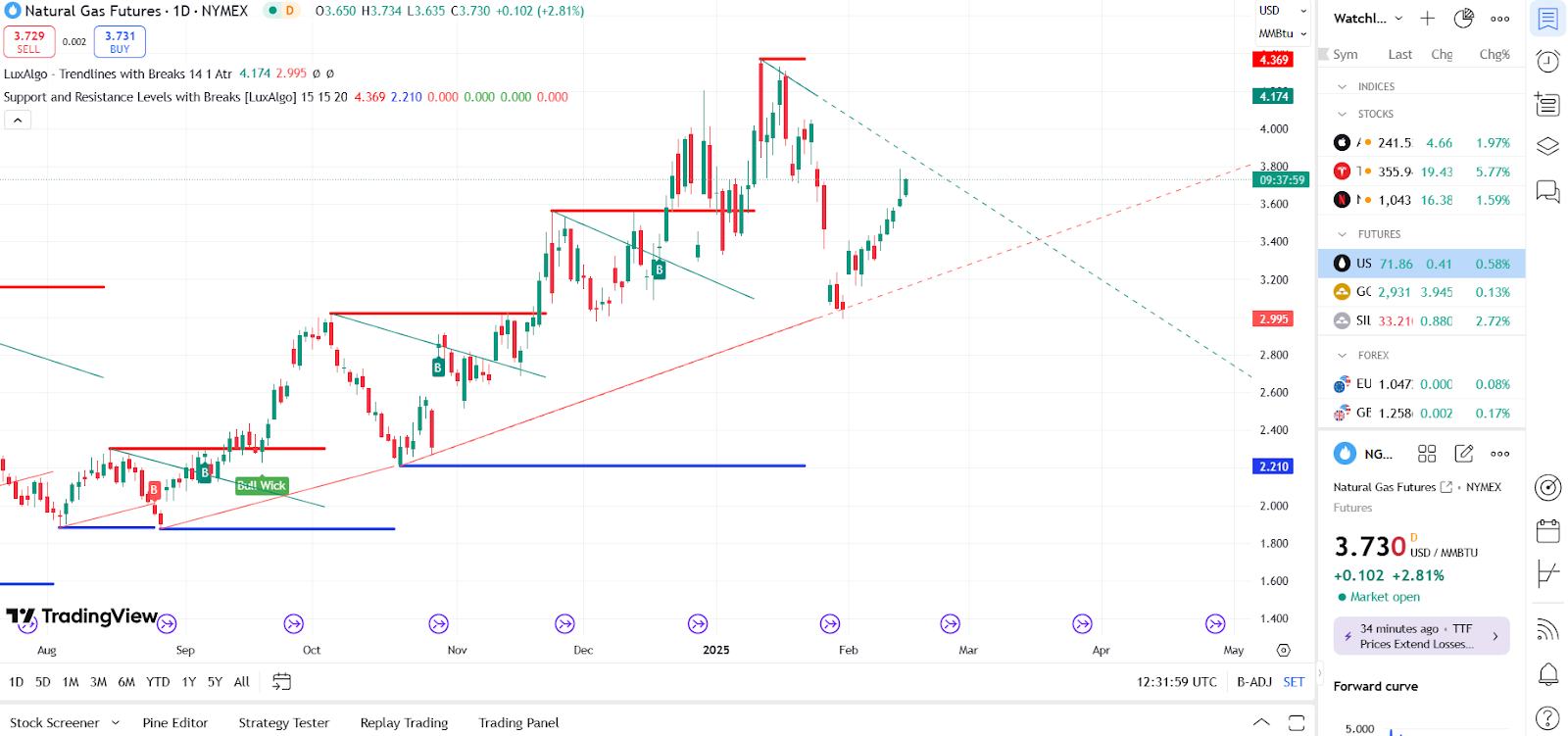
Task: Open the watchlist header three-dot menu
Action: [1500, 19]
